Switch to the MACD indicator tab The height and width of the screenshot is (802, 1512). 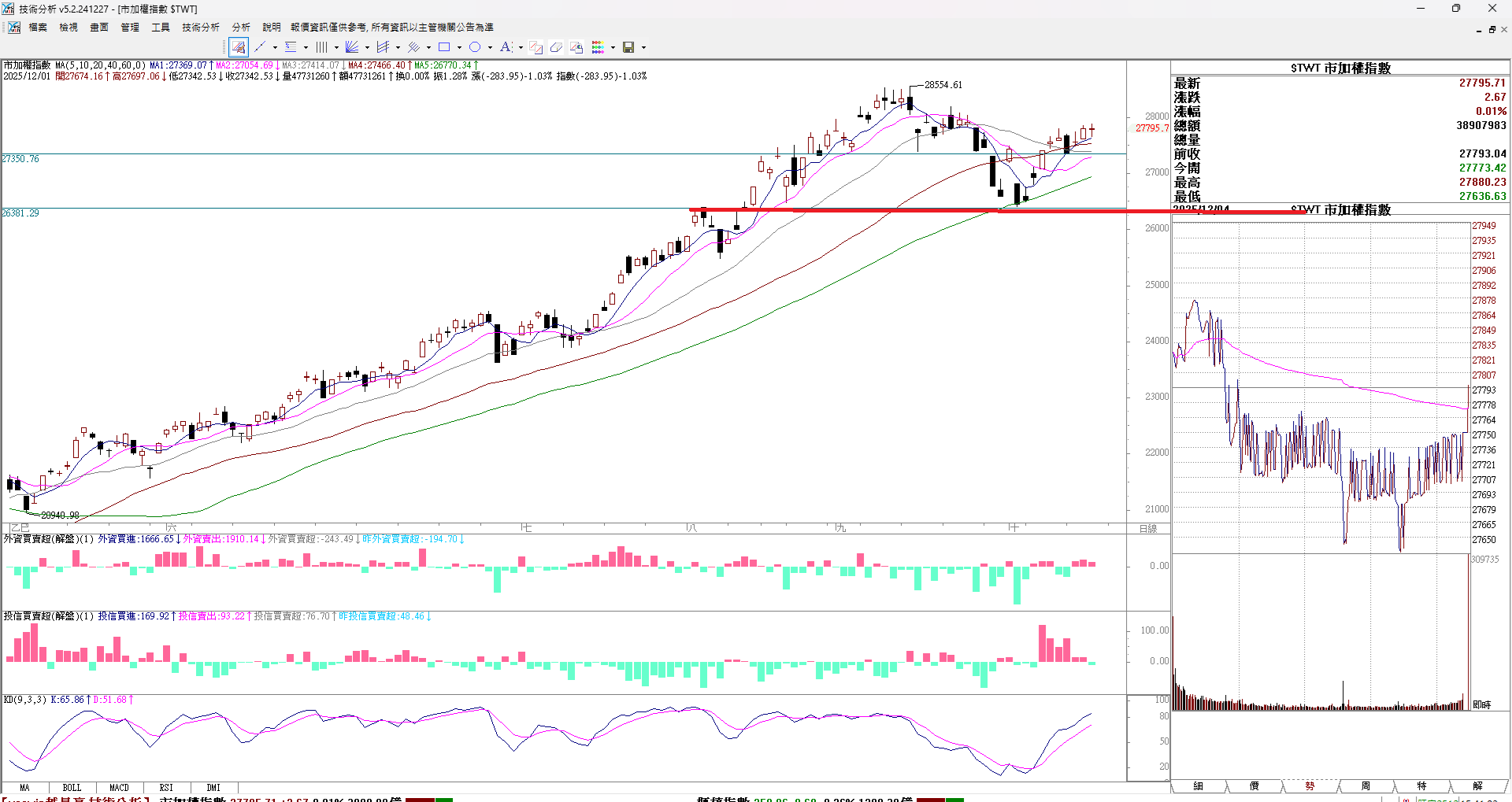click(119, 787)
